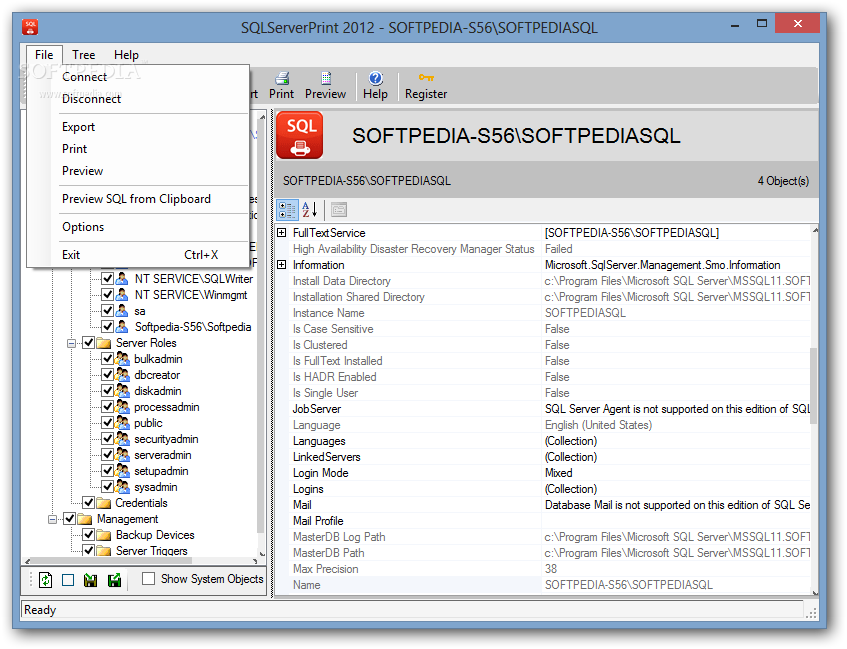Click the Management folder icon
The image size is (847, 649).
[x=85, y=519]
